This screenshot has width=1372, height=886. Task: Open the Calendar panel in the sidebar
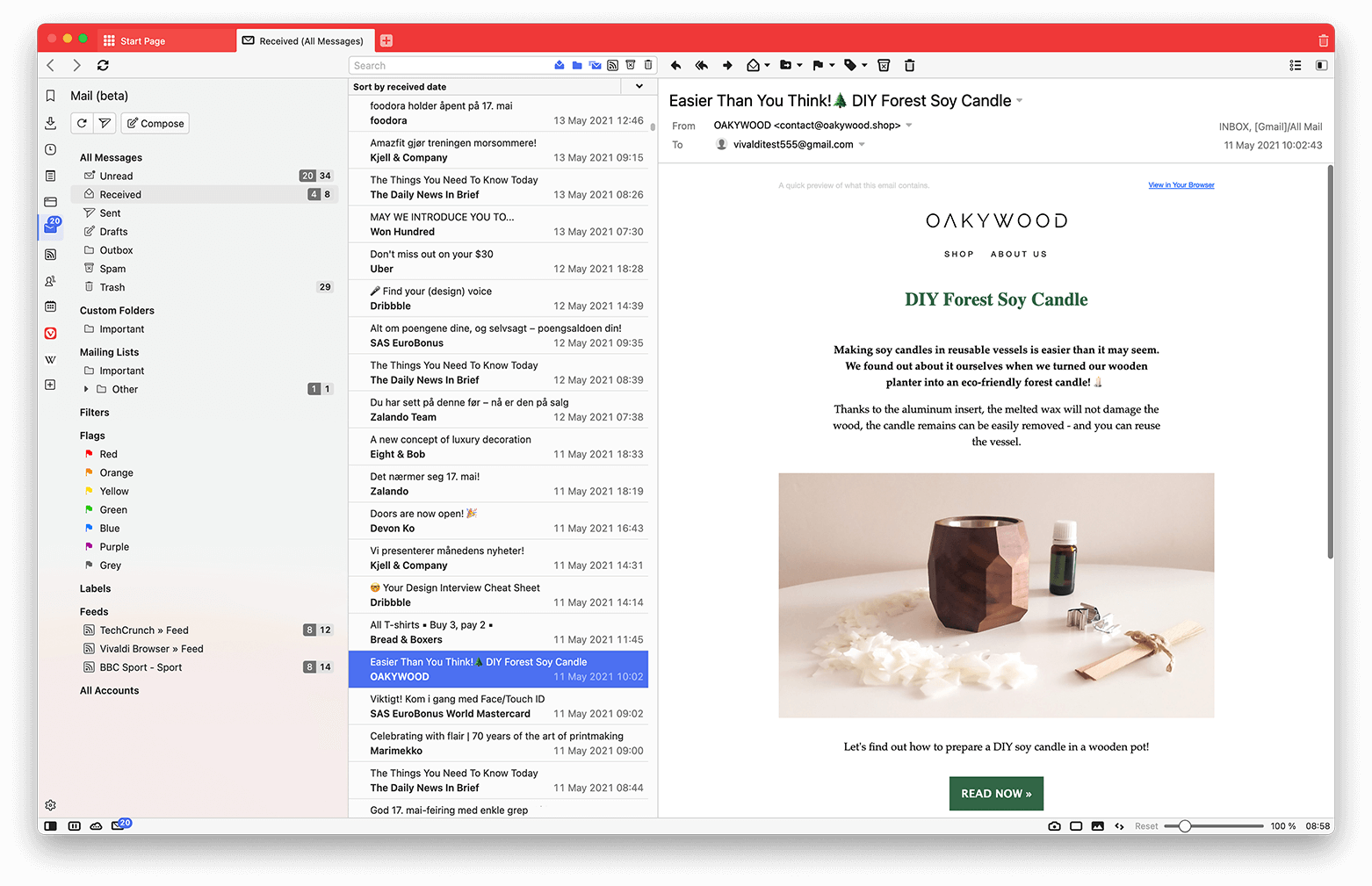pyautogui.click(x=50, y=306)
